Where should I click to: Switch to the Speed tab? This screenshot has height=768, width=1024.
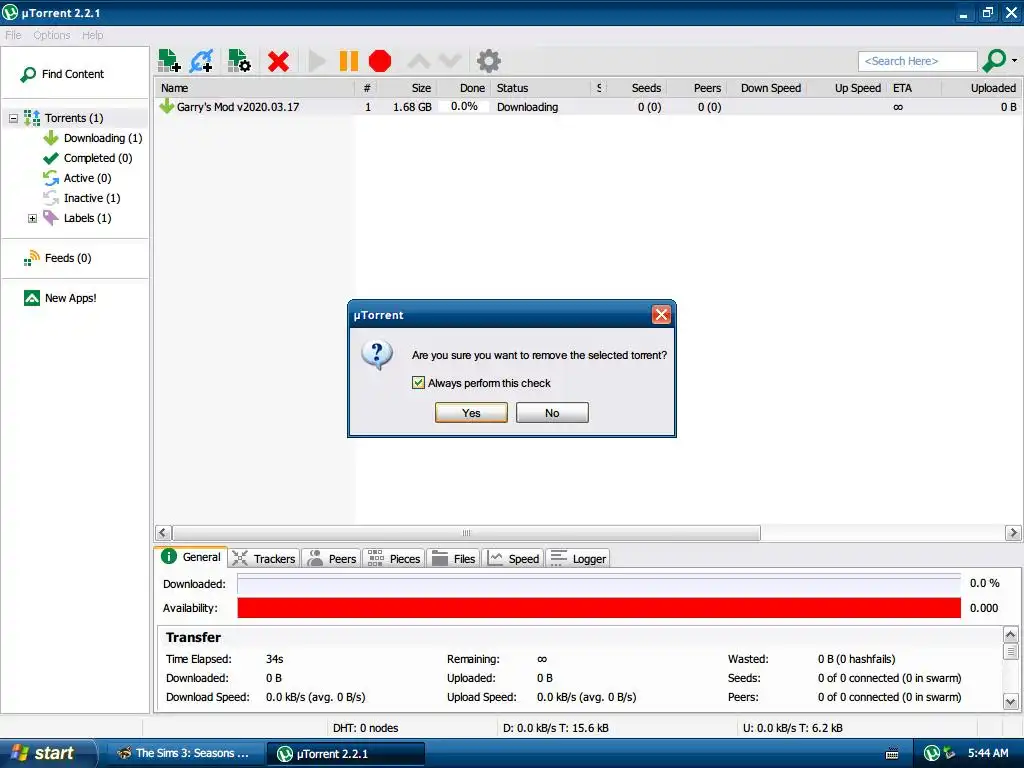tap(513, 558)
